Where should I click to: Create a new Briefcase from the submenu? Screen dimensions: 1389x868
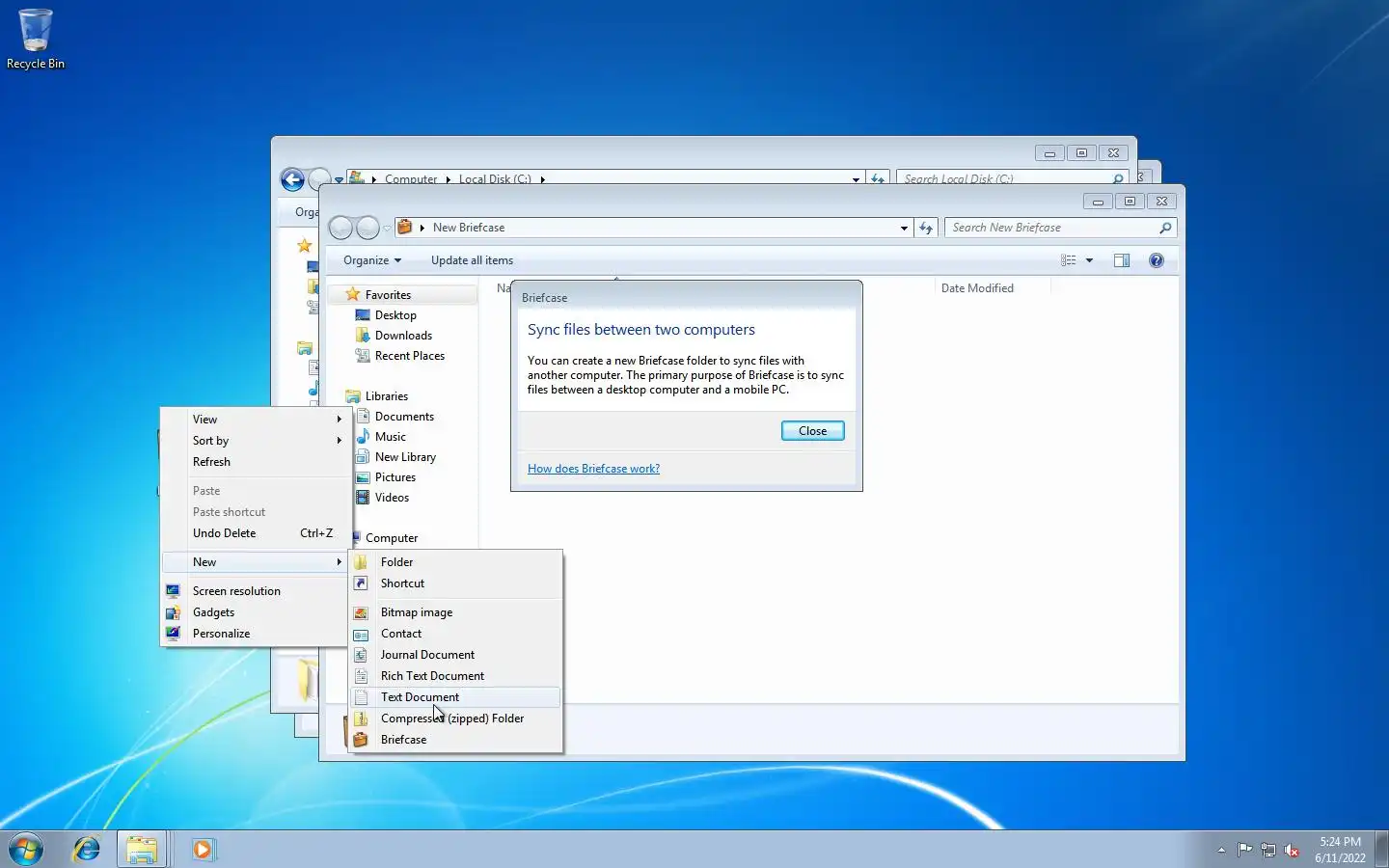click(x=455, y=740)
